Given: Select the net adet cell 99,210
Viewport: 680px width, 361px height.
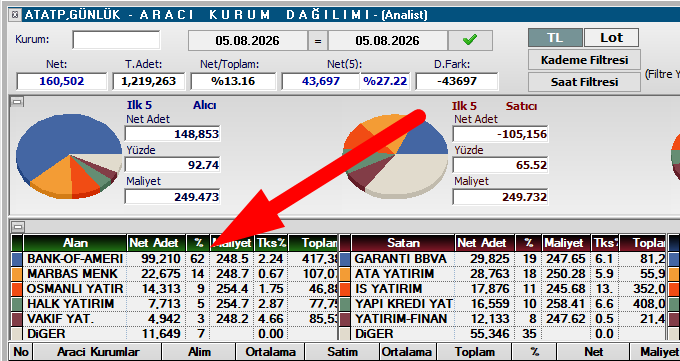Looking at the screenshot, I should [157, 259].
